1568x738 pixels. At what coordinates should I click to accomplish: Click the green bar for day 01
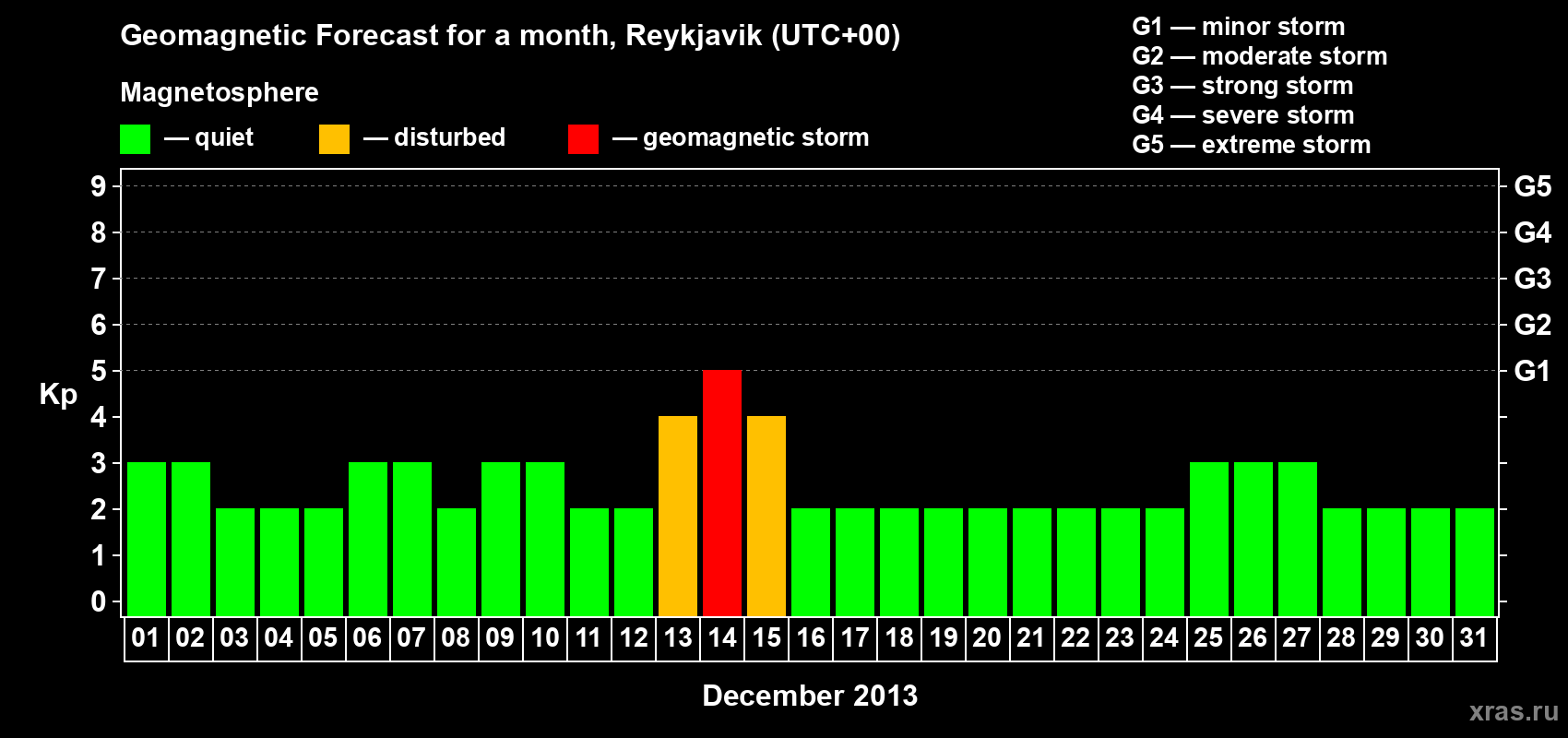(147, 539)
